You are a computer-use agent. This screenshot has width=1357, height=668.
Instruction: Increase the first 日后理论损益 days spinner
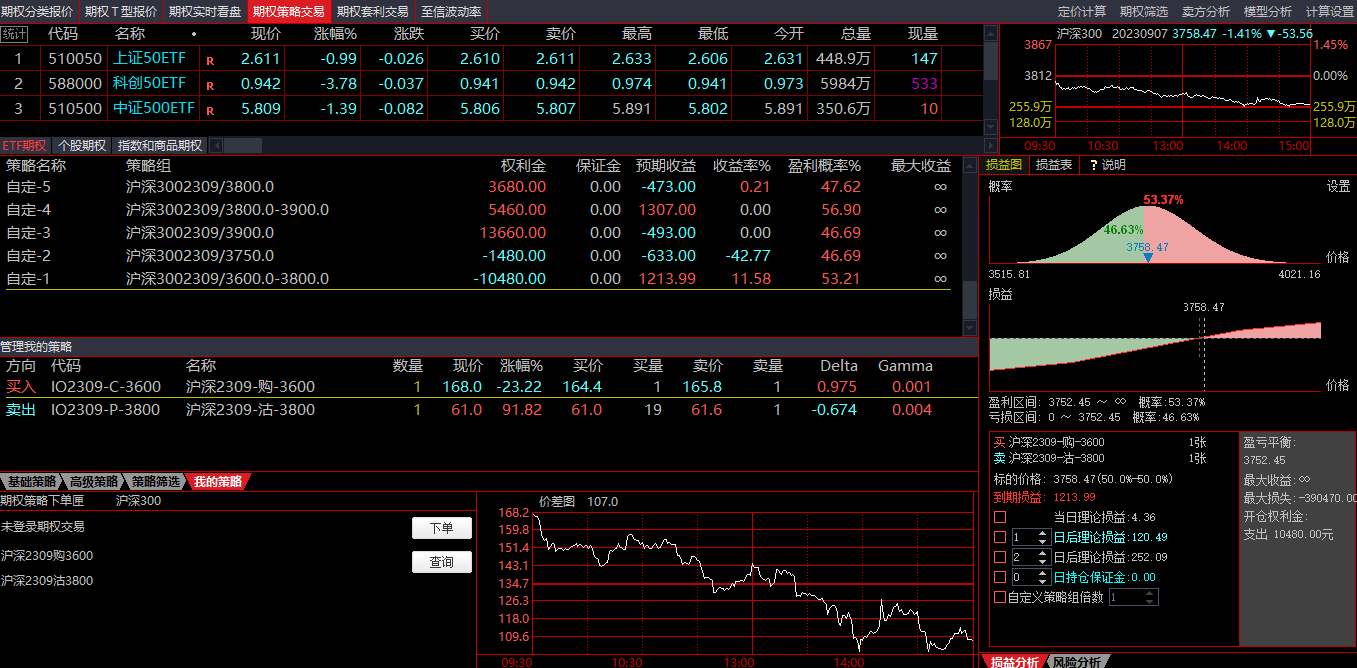pos(1043,533)
